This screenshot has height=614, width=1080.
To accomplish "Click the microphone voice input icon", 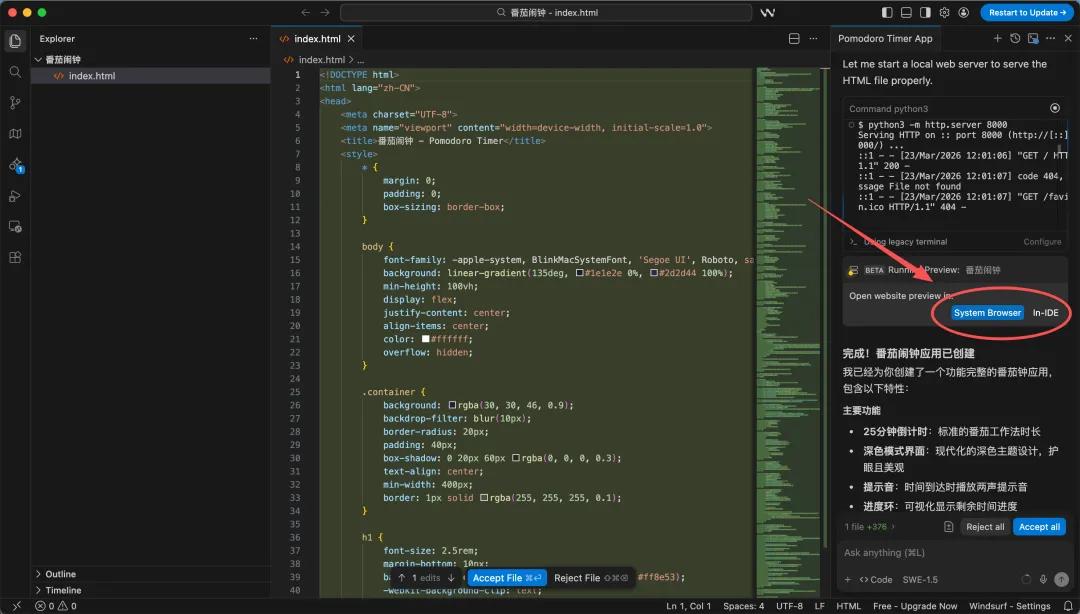I will click(x=1043, y=579).
